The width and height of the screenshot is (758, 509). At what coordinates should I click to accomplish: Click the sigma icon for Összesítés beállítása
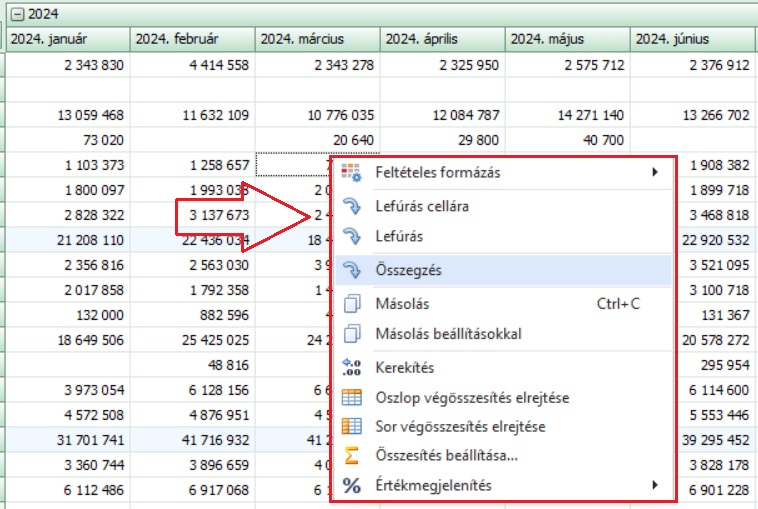(351, 455)
